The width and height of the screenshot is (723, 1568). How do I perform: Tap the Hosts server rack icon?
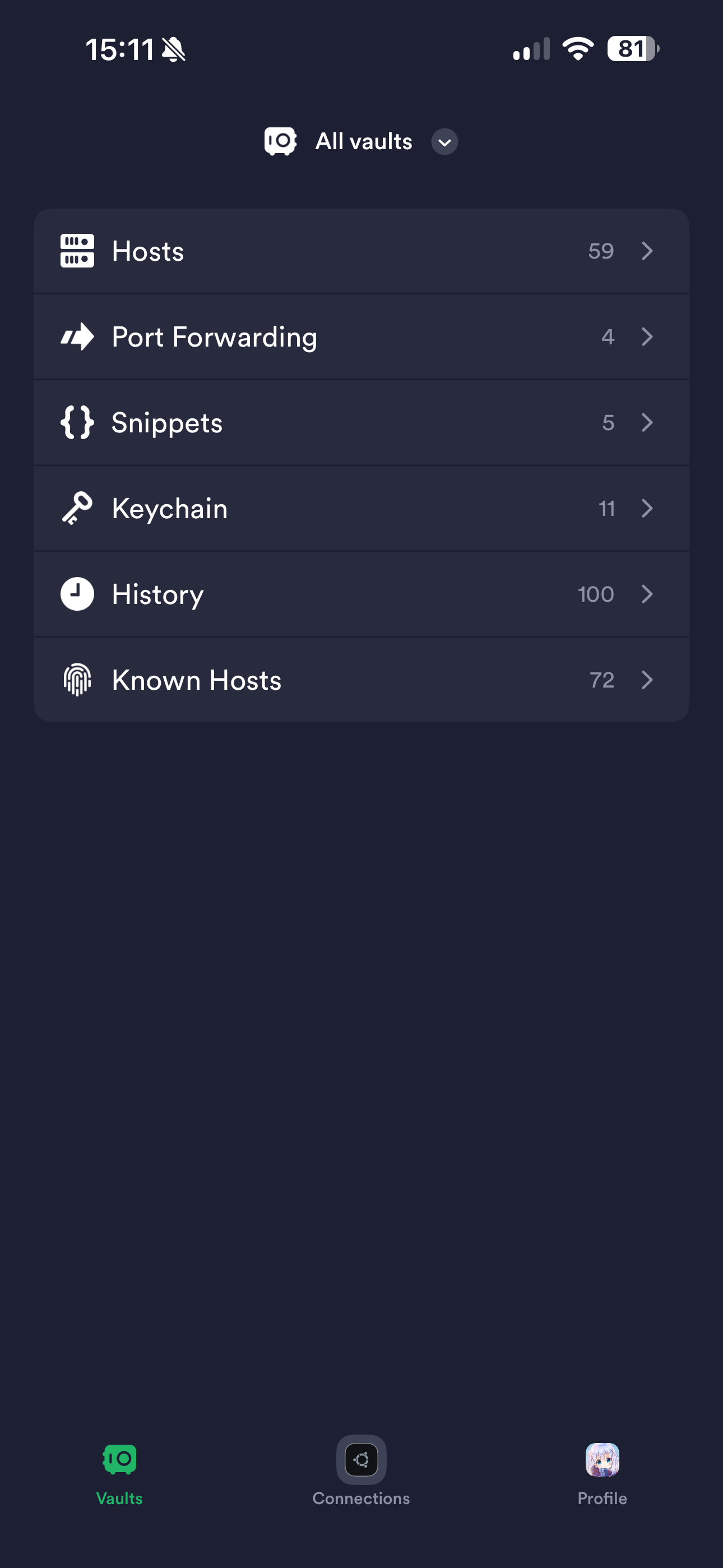pyautogui.click(x=77, y=251)
